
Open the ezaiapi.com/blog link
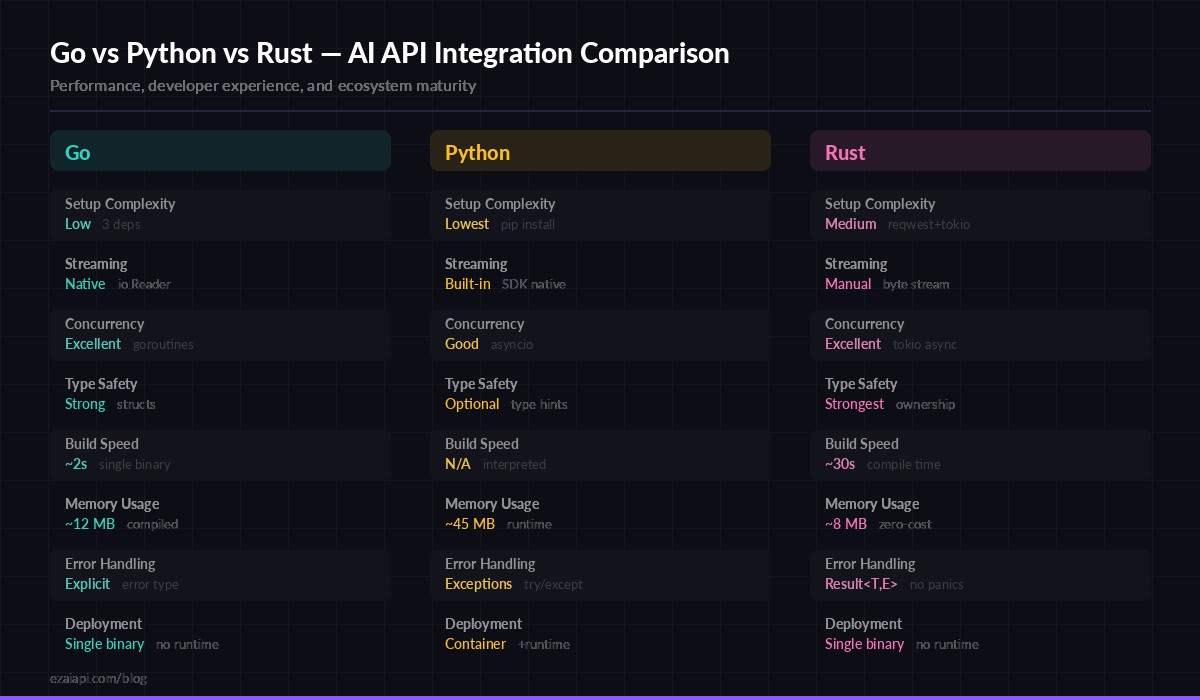click(x=98, y=678)
